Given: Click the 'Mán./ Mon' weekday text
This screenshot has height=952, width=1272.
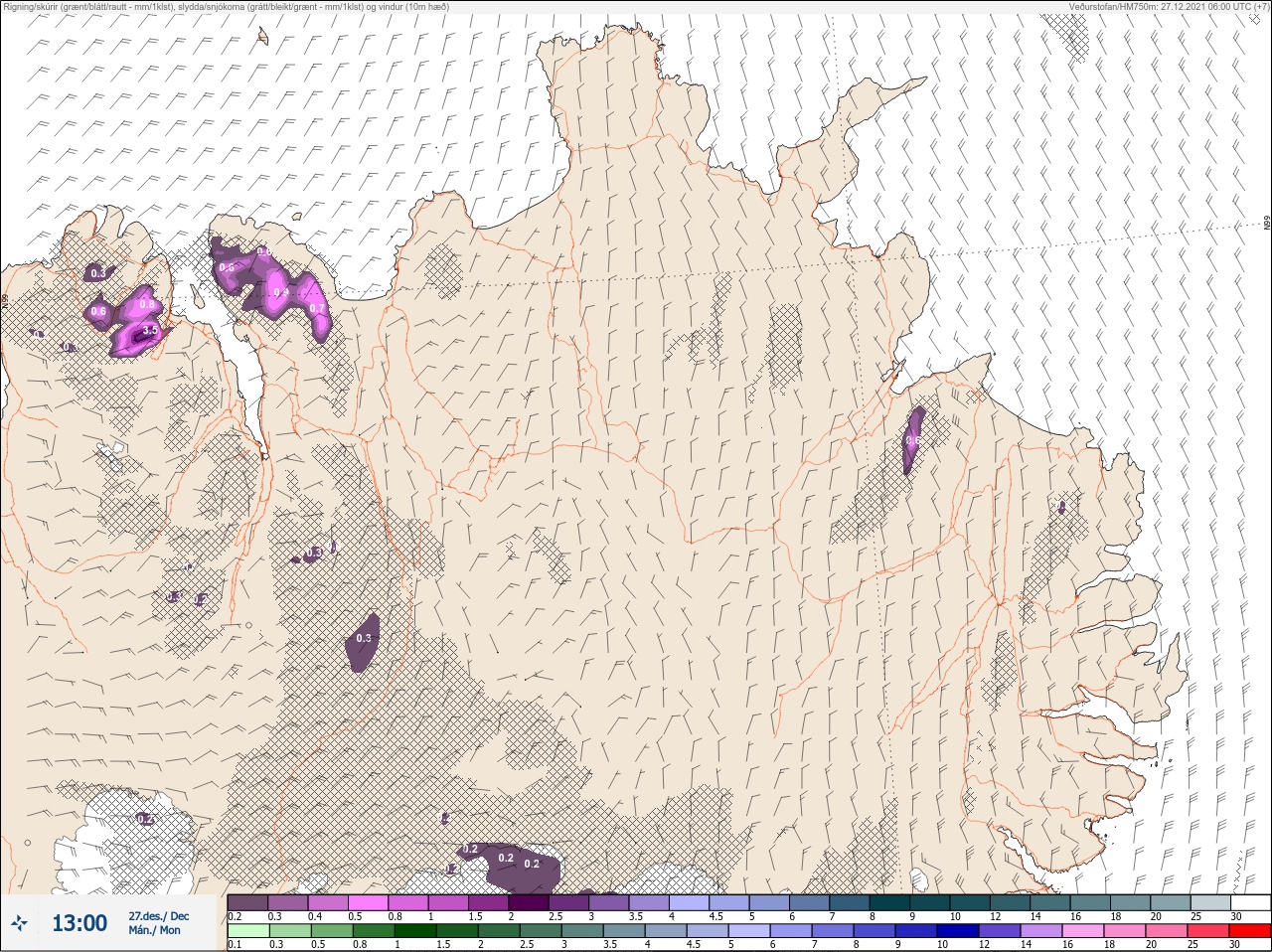Looking at the screenshot, I should click(x=155, y=930).
